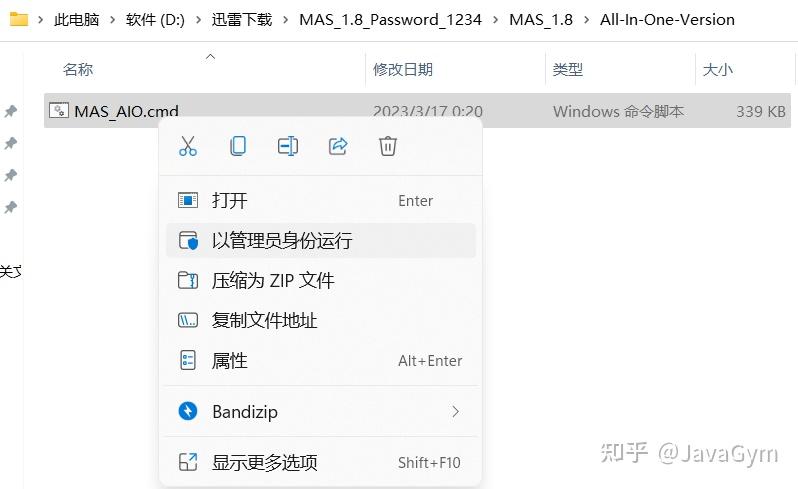
Task: Choose 以管理员身份运行 option
Action: [321, 240]
